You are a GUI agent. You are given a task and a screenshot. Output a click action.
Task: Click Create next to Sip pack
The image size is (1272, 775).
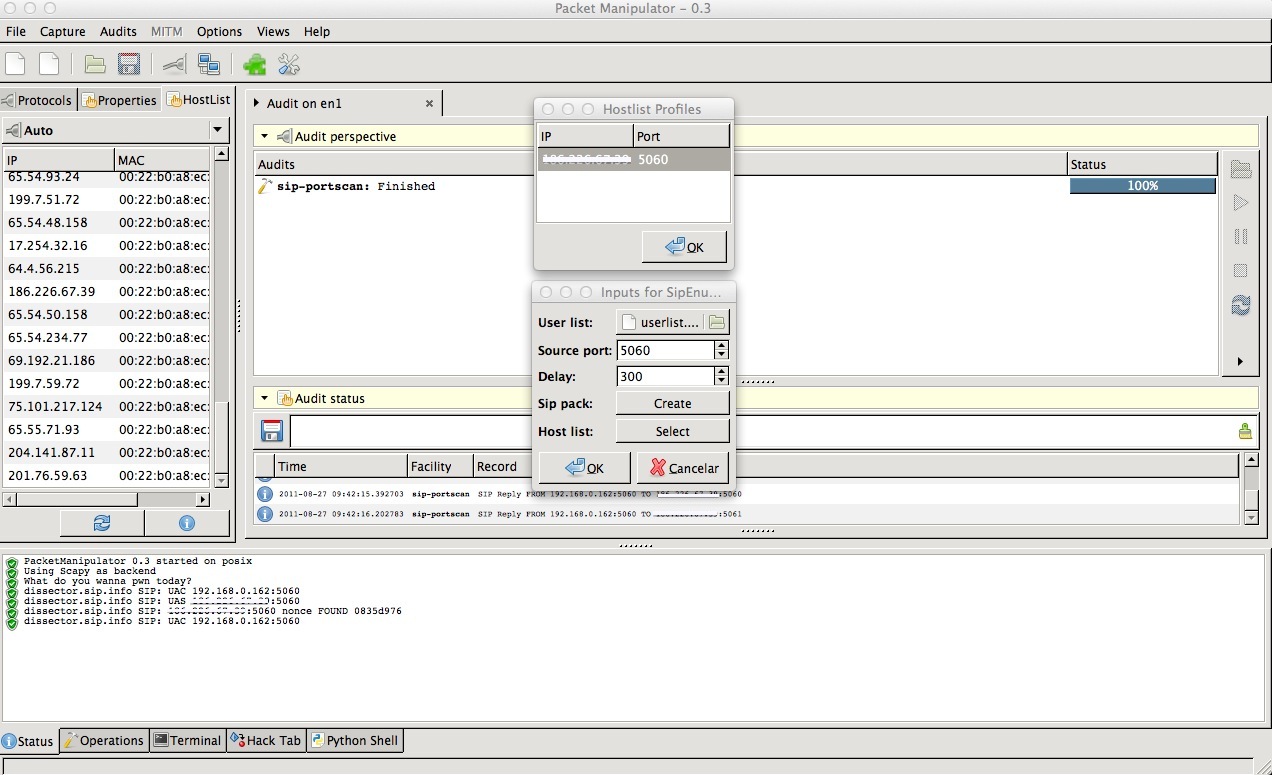coord(672,403)
